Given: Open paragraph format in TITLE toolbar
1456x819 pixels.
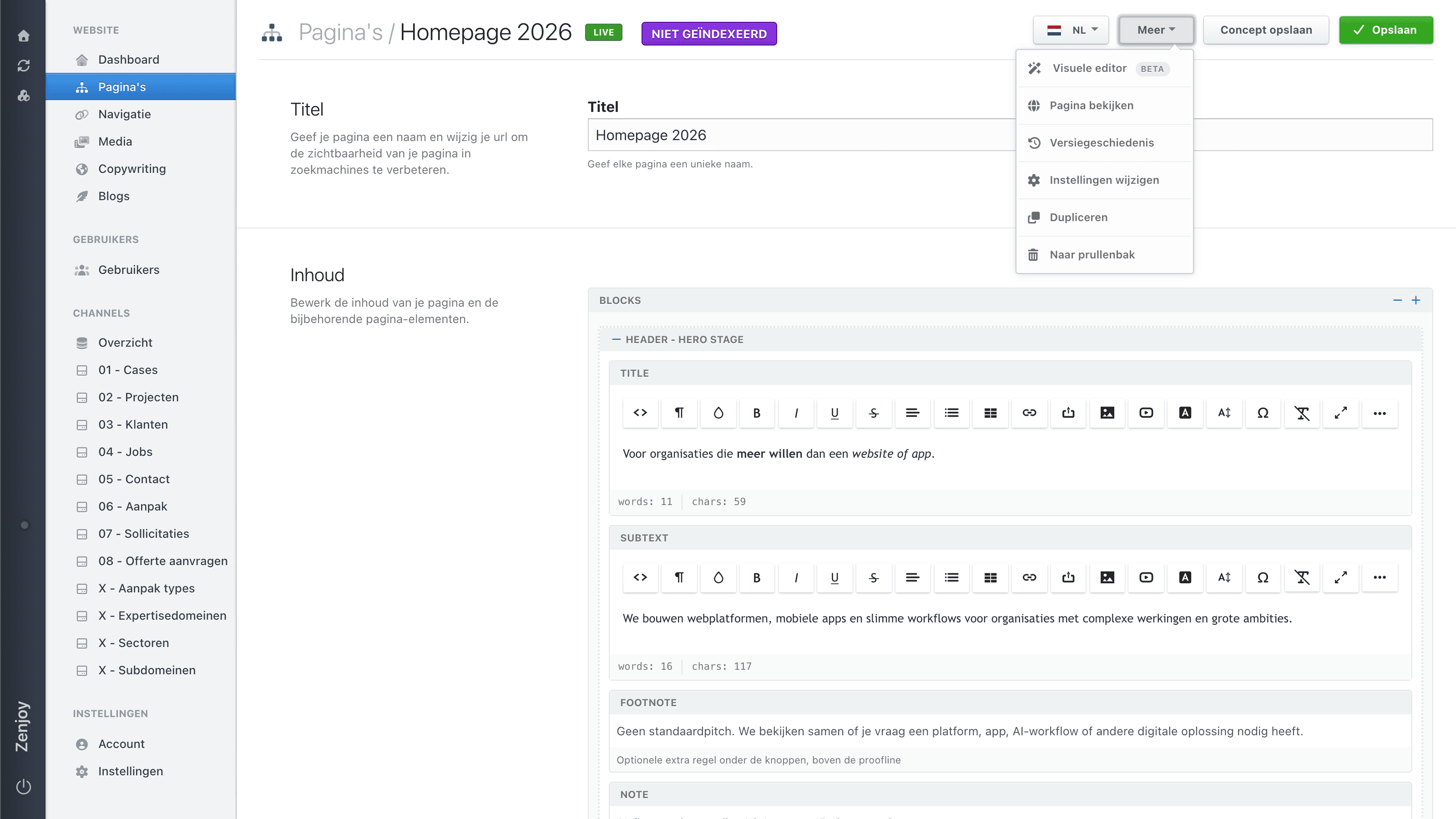Looking at the screenshot, I should (x=679, y=413).
